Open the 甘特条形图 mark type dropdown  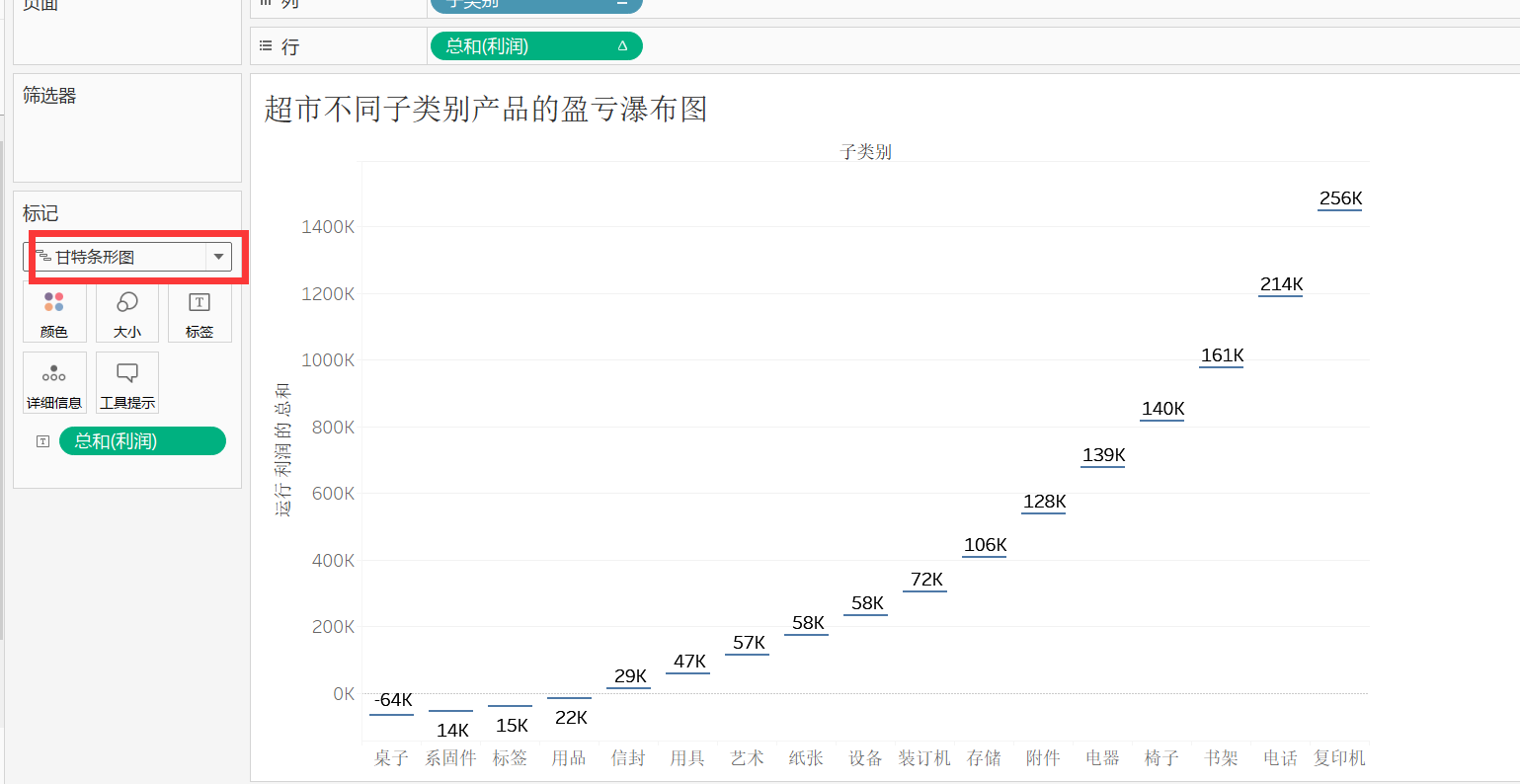(x=218, y=256)
